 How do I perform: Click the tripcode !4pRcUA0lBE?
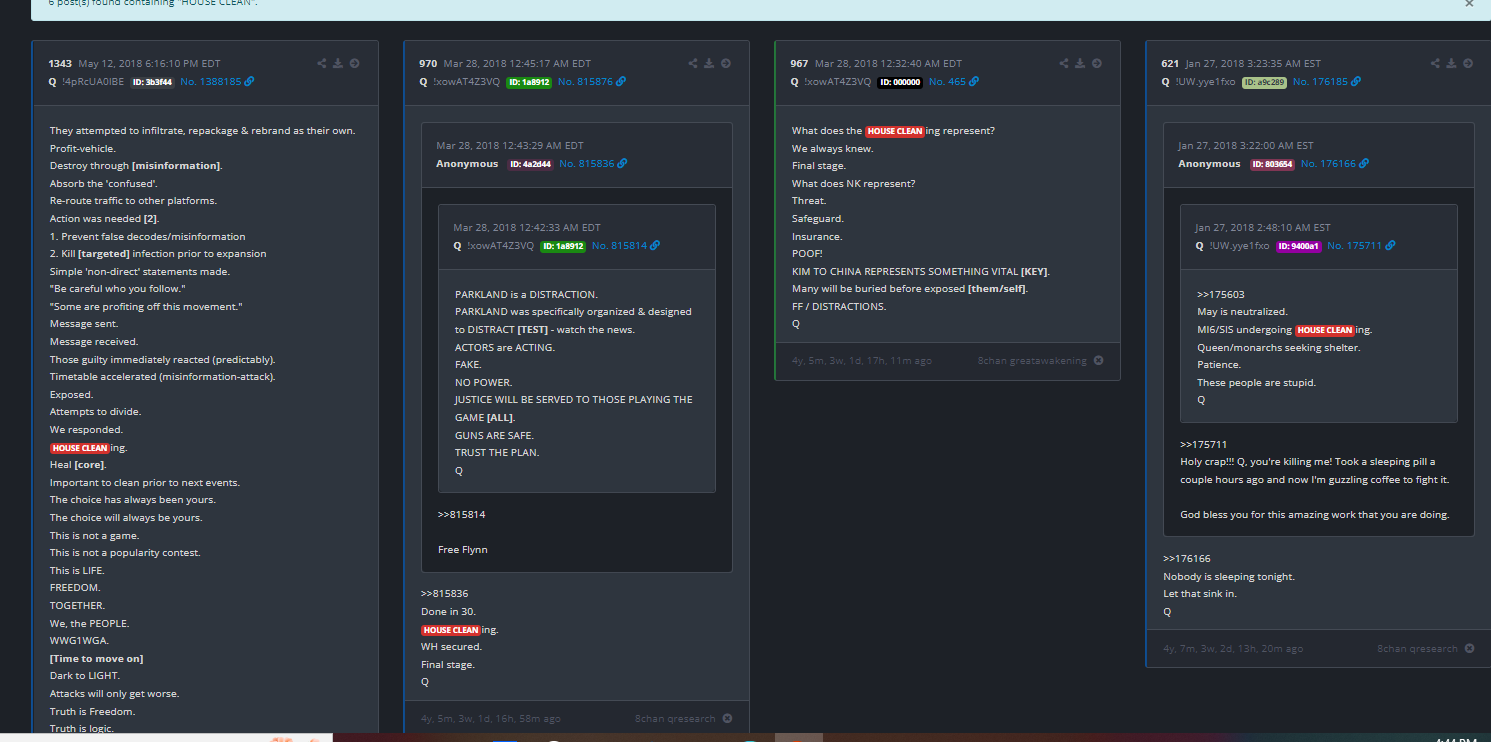93,81
